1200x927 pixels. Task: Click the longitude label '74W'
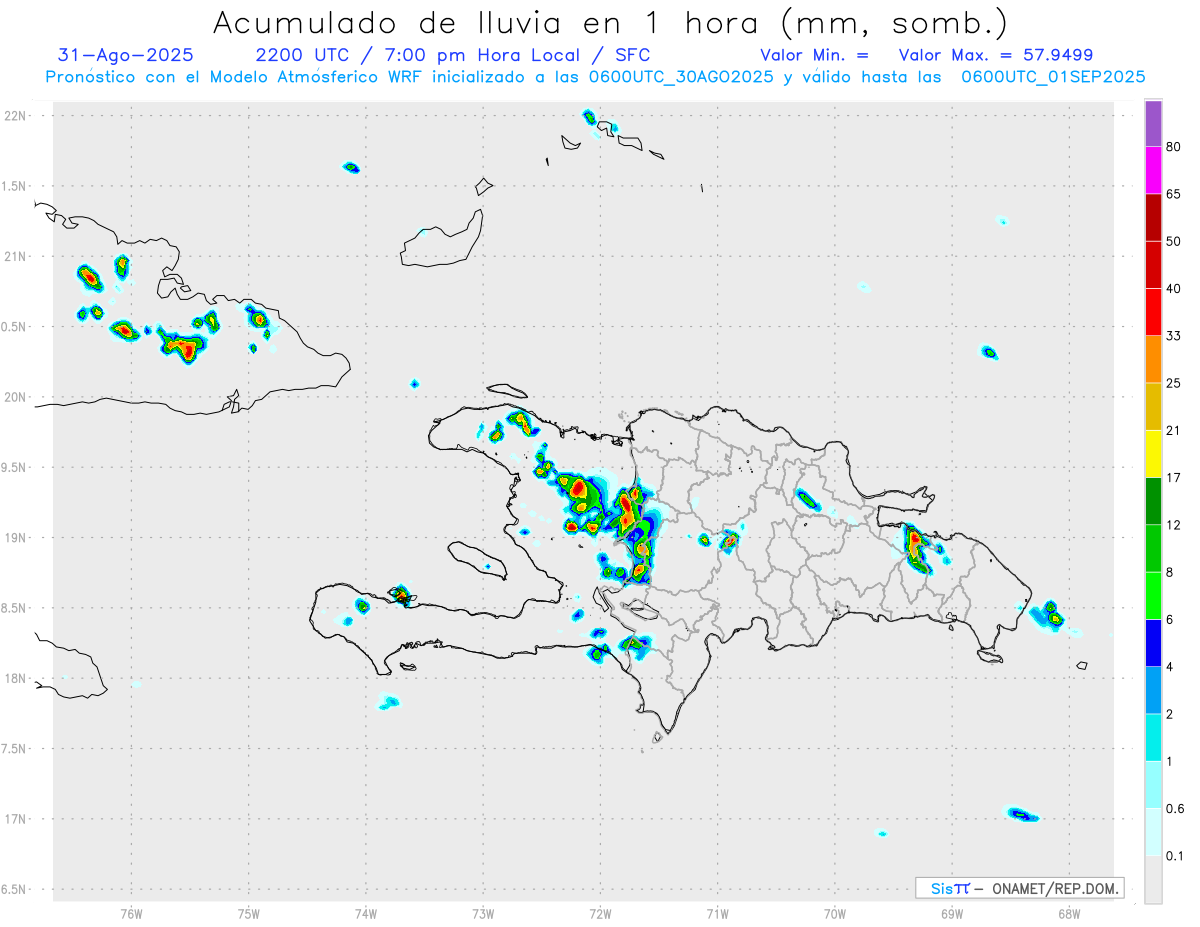tap(366, 912)
